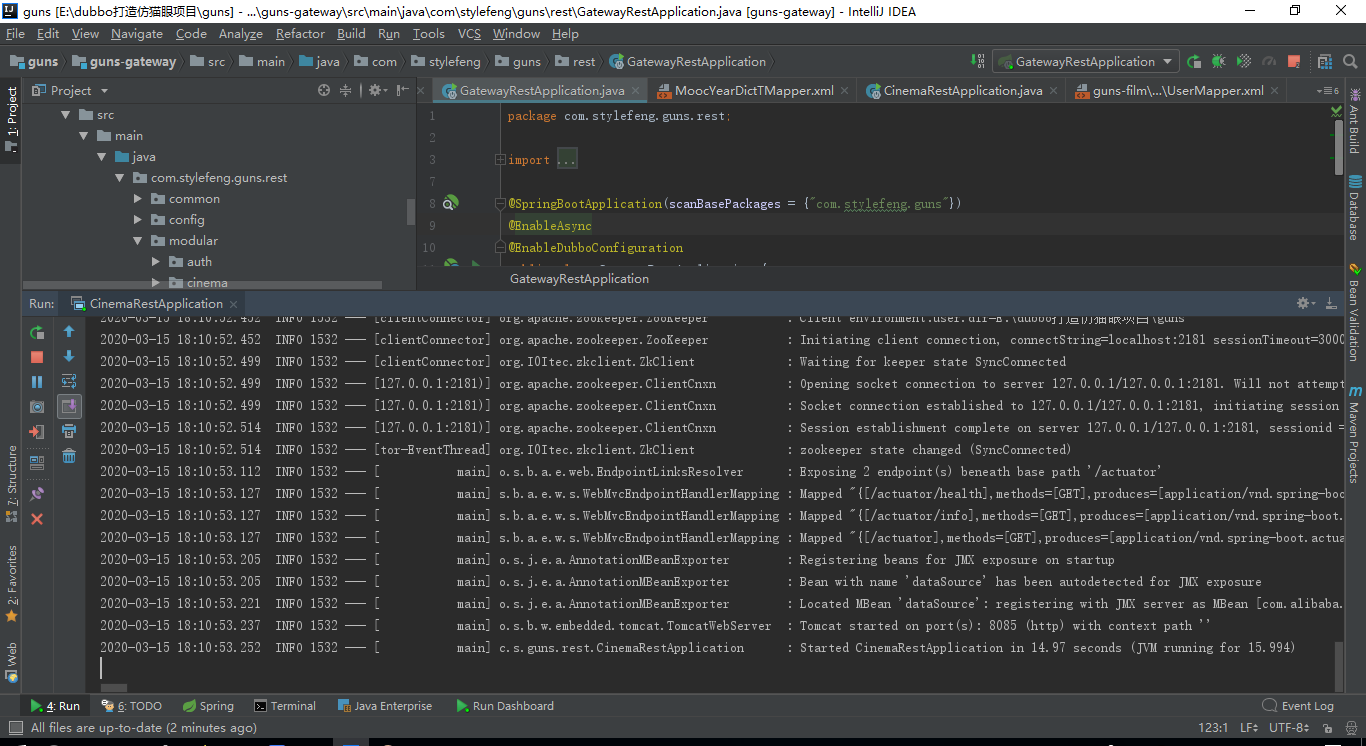The height and width of the screenshot is (746, 1366).
Task: Click Exit icon in Run panel
Action: (37, 432)
